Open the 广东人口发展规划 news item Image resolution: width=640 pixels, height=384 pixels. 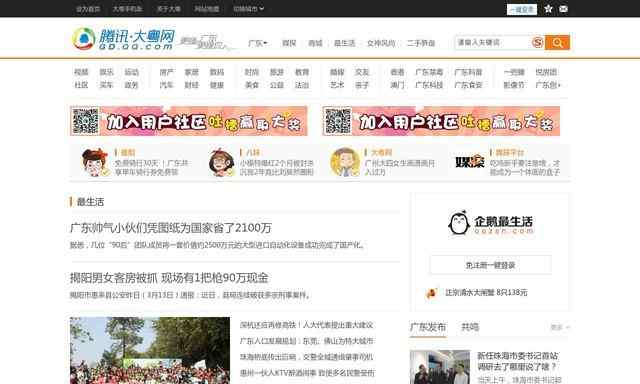[307, 341]
